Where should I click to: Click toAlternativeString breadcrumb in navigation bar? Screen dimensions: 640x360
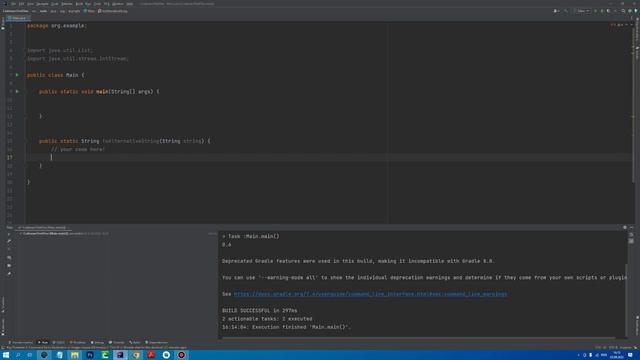pos(113,11)
